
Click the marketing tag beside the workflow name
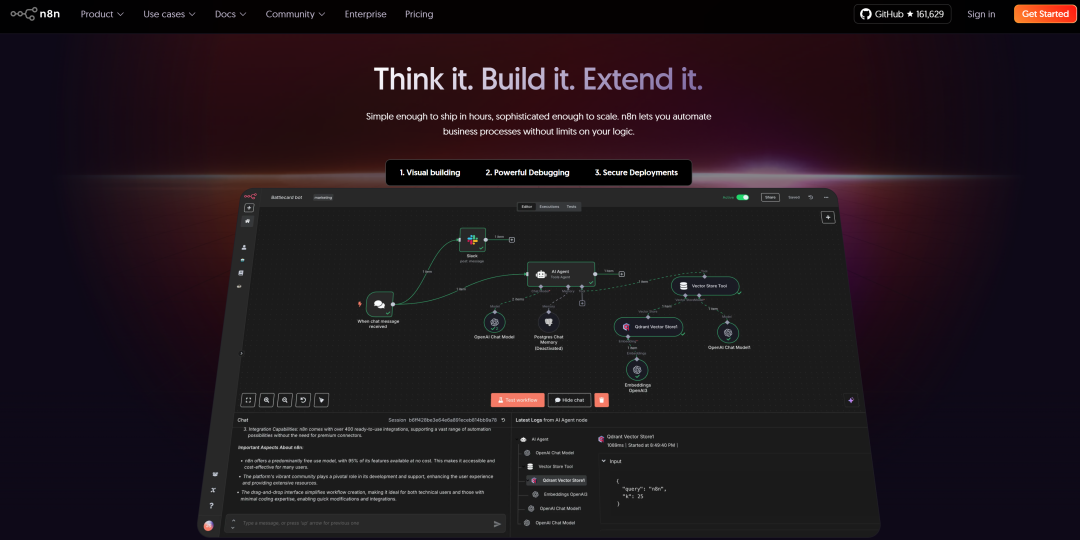coord(323,198)
